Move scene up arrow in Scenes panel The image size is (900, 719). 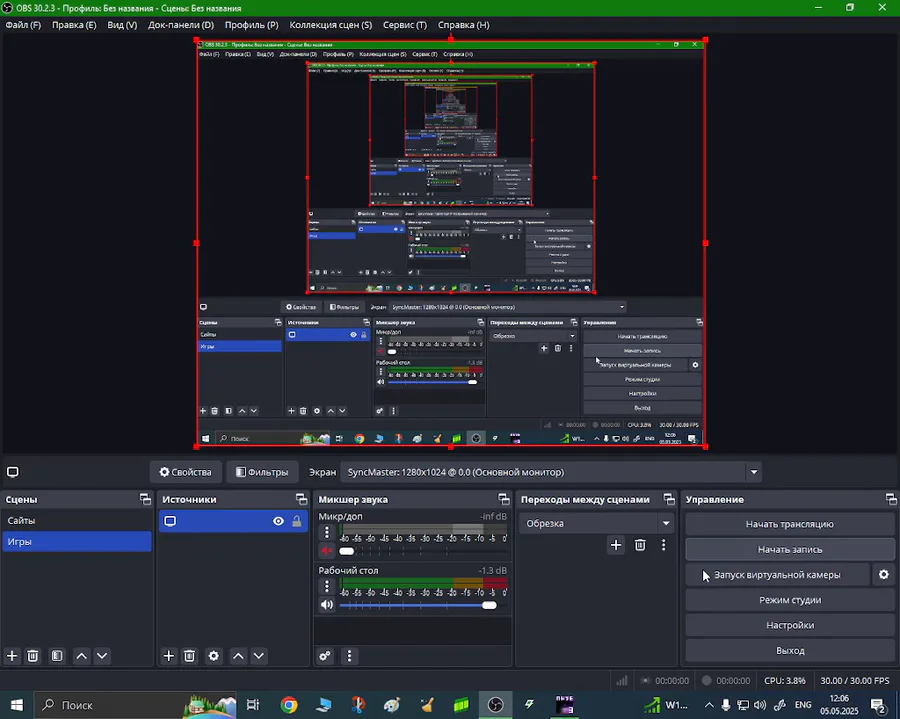pyautogui.click(x=82, y=655)
